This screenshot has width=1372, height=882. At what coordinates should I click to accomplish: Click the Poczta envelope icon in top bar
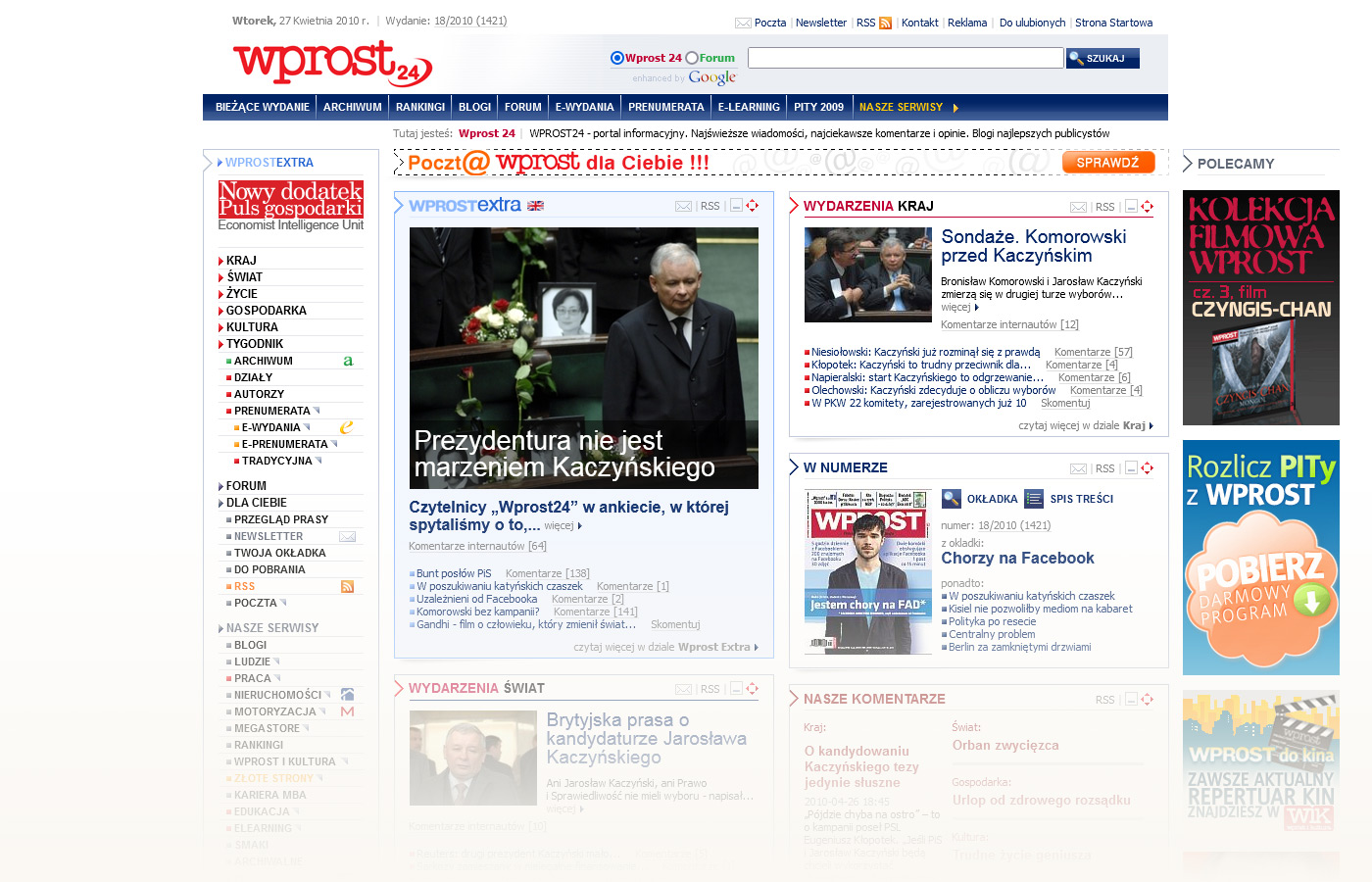pyautogui.click(x=743, y=23)
